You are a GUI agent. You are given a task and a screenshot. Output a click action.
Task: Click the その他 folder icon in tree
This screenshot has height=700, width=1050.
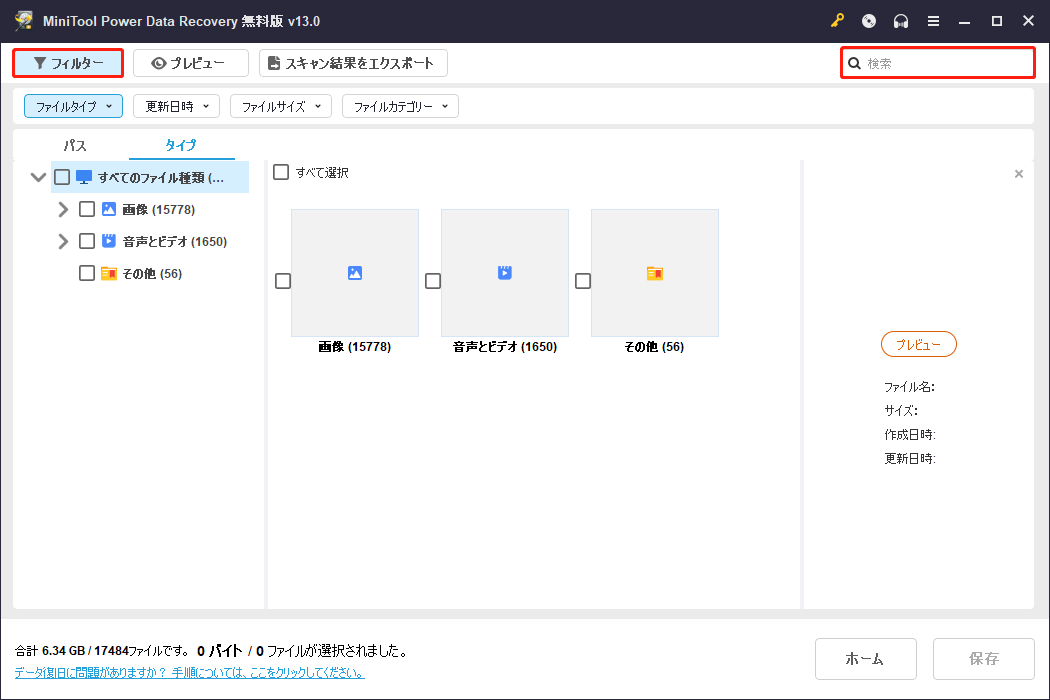tap(108, 273)
